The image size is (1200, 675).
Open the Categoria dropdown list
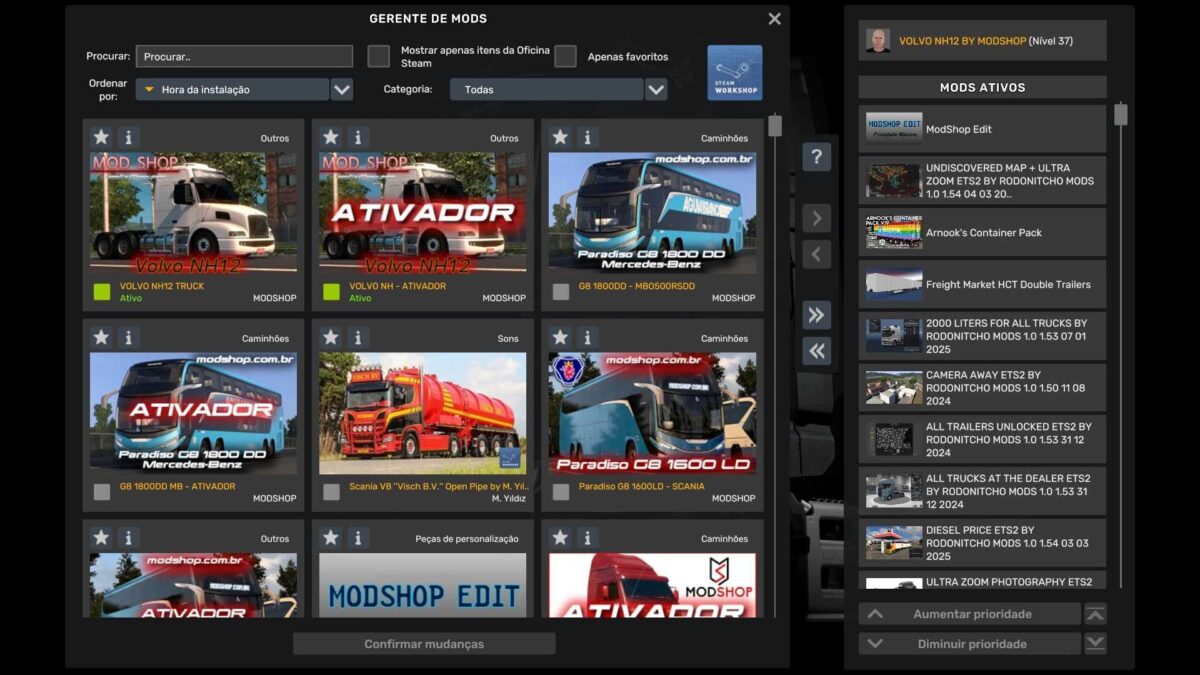click(656, 90)
